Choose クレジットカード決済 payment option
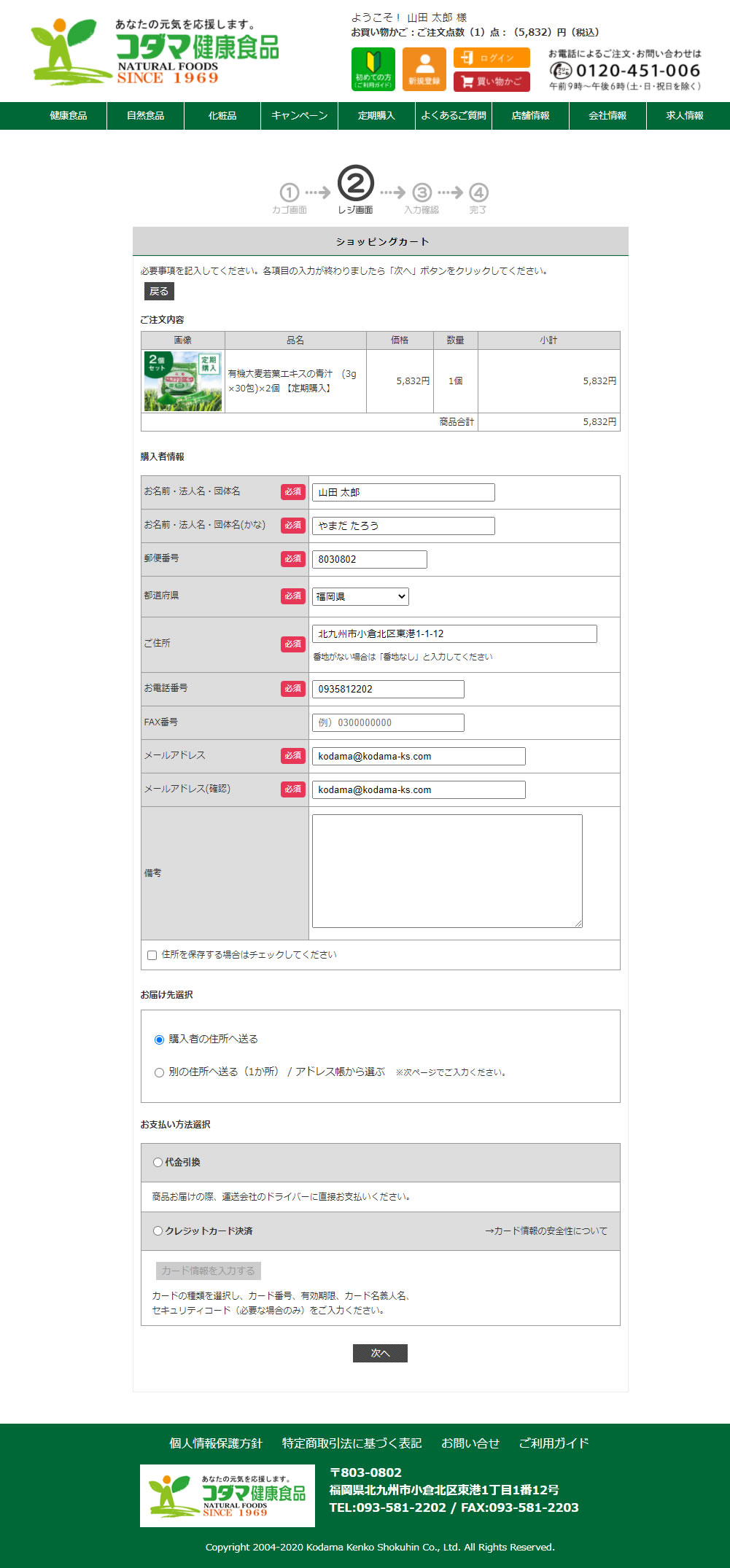The image size is (730, 1568). coord(158,1231)
